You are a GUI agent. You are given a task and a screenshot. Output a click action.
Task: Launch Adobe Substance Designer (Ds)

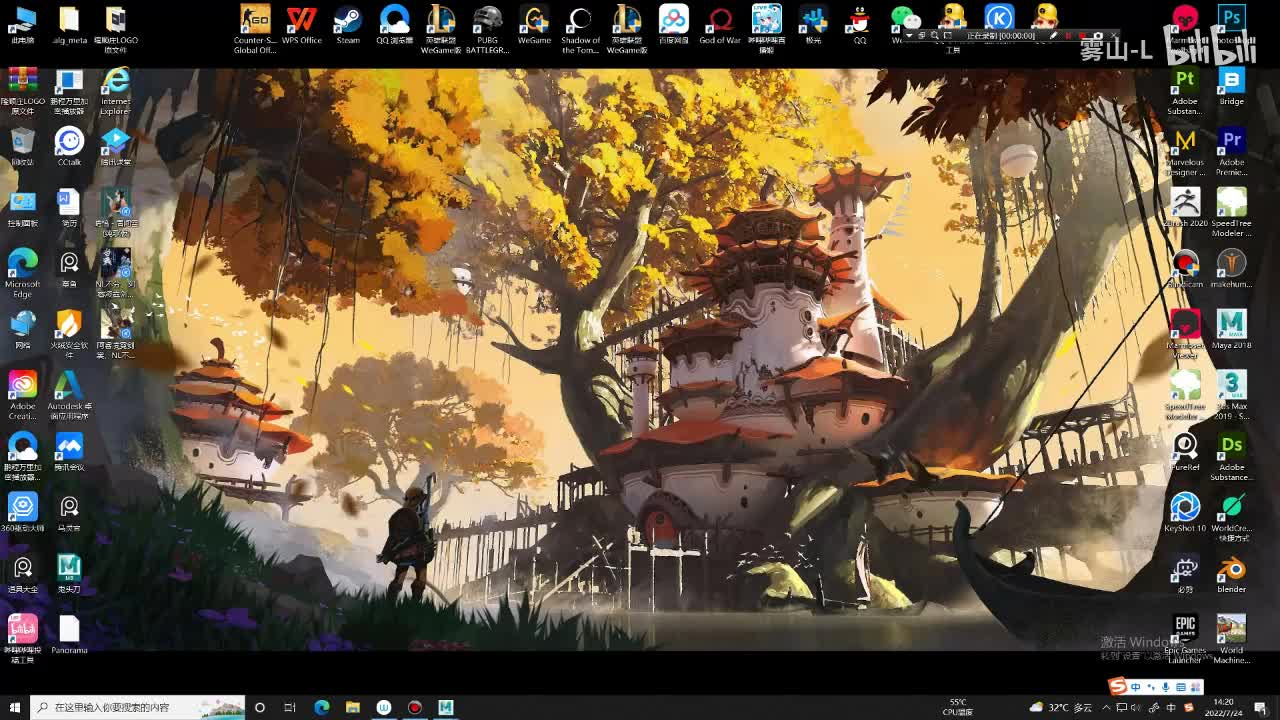[1232, 446]
